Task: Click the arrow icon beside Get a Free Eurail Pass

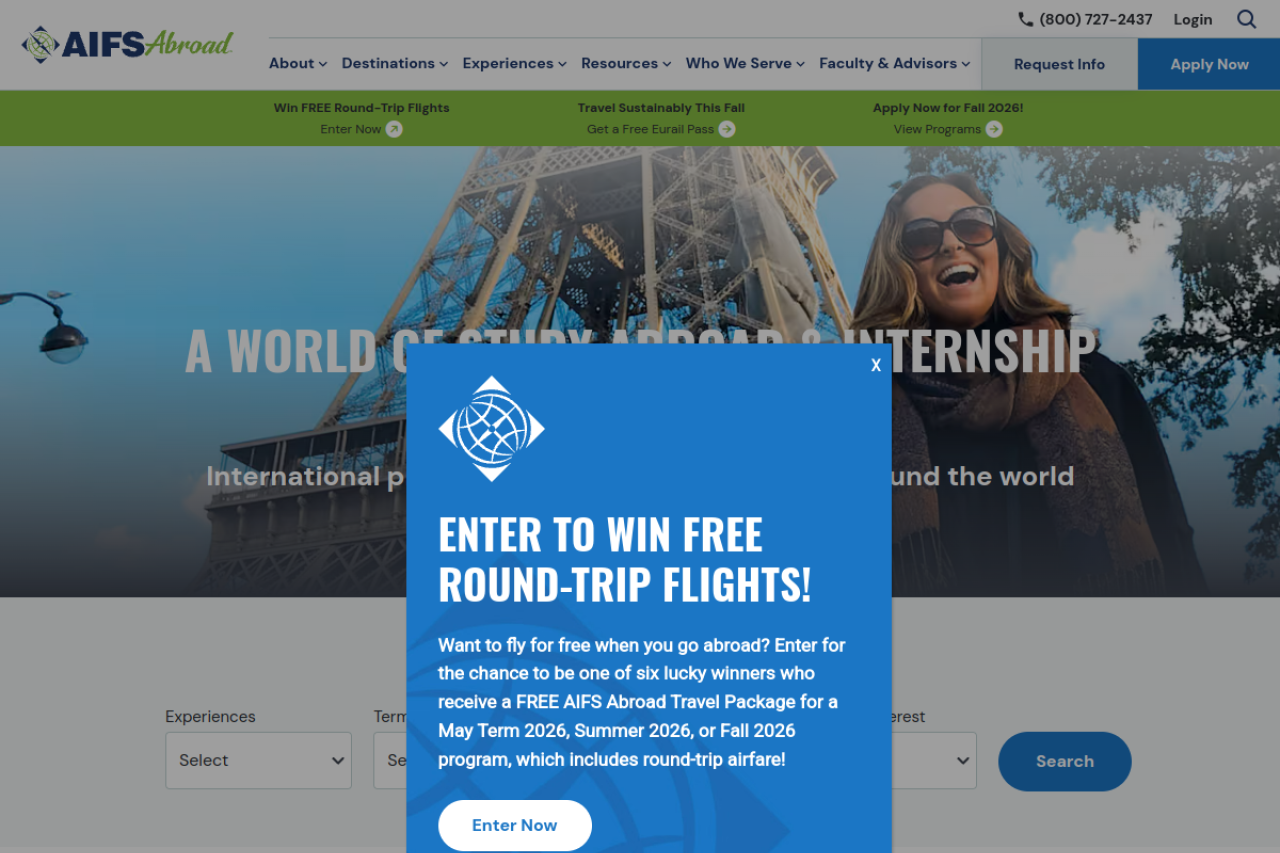Action: click(727, 129)
